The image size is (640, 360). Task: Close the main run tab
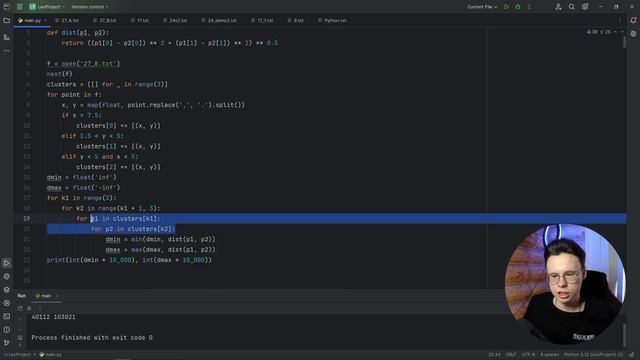click(57, 296)
